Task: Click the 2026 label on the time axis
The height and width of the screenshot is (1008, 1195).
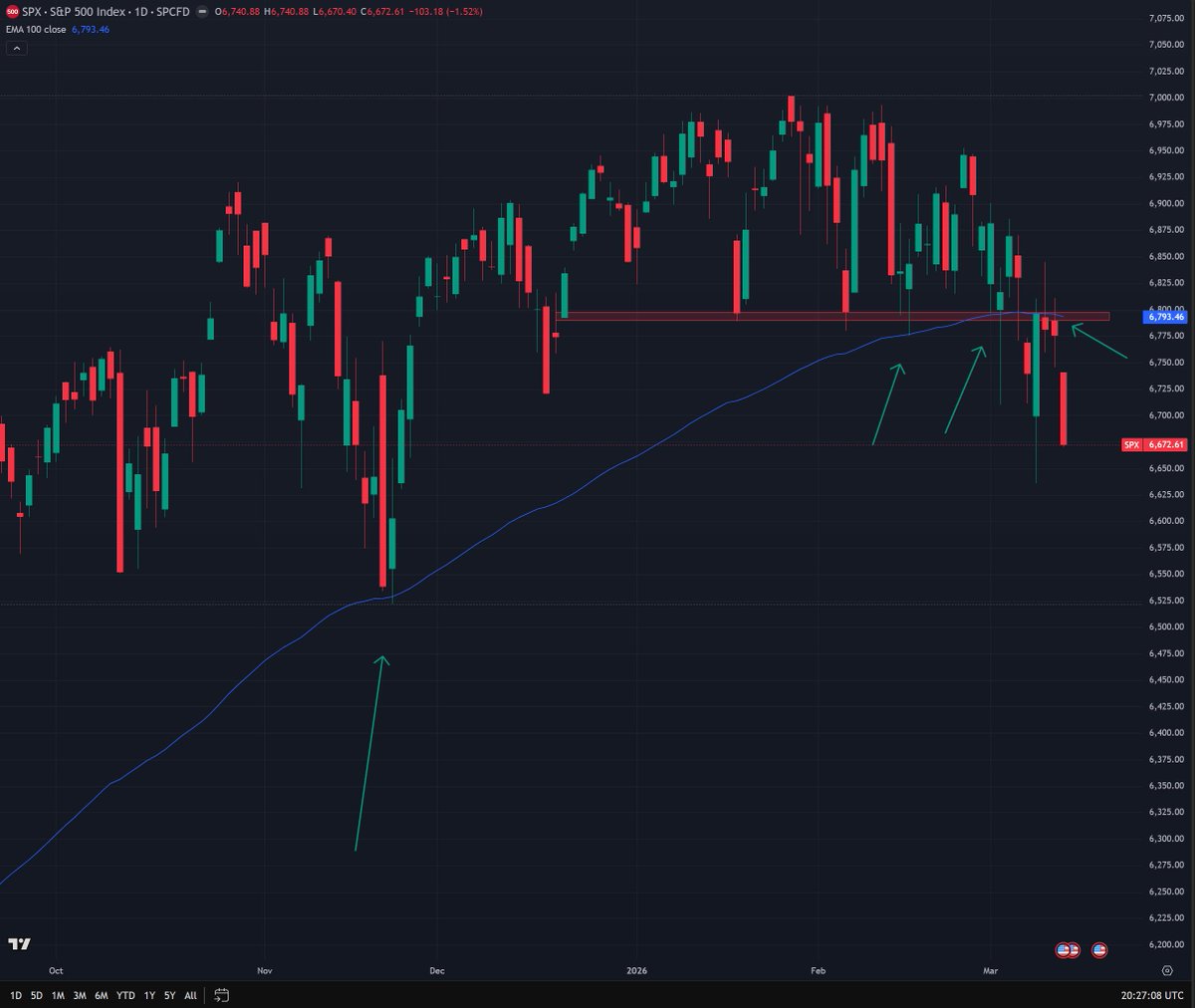Action: pyautogui.click(x=636, y=970)
